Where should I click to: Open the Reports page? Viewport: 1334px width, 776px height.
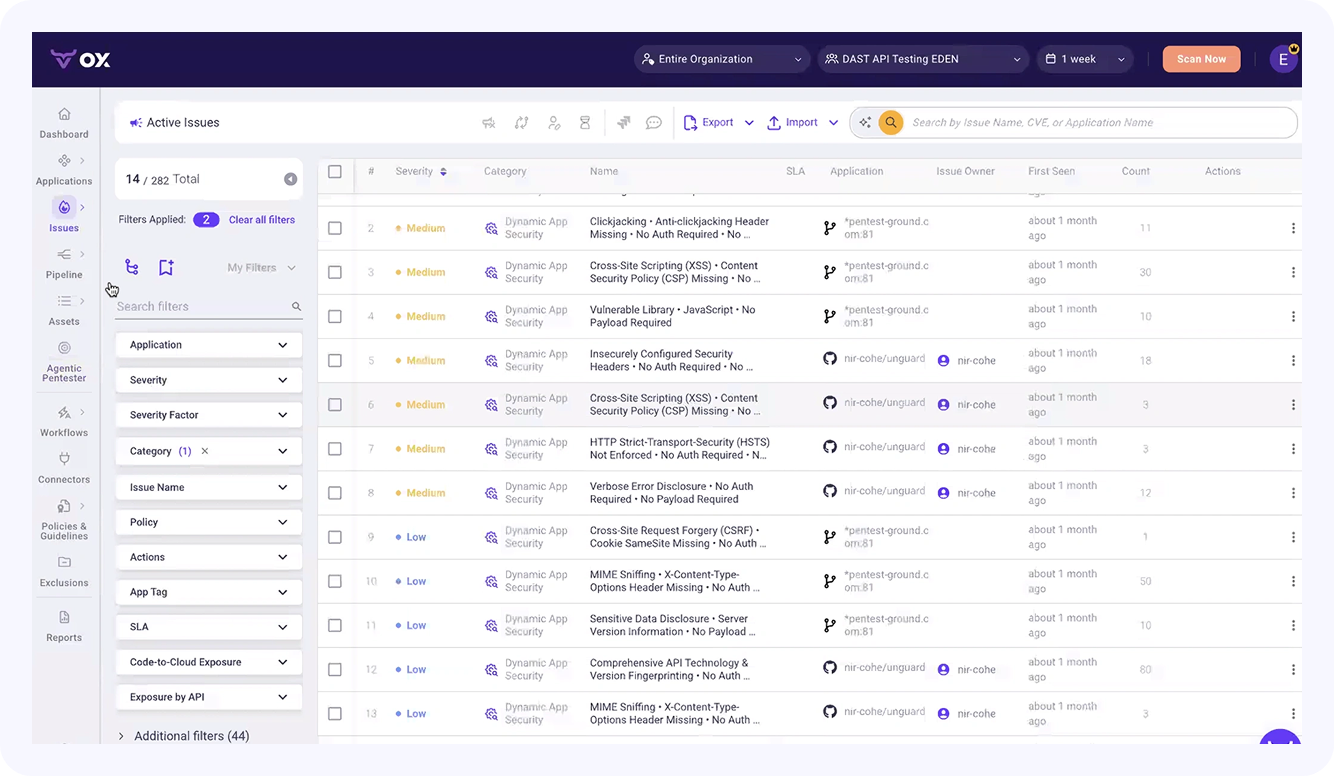(64, 627)
